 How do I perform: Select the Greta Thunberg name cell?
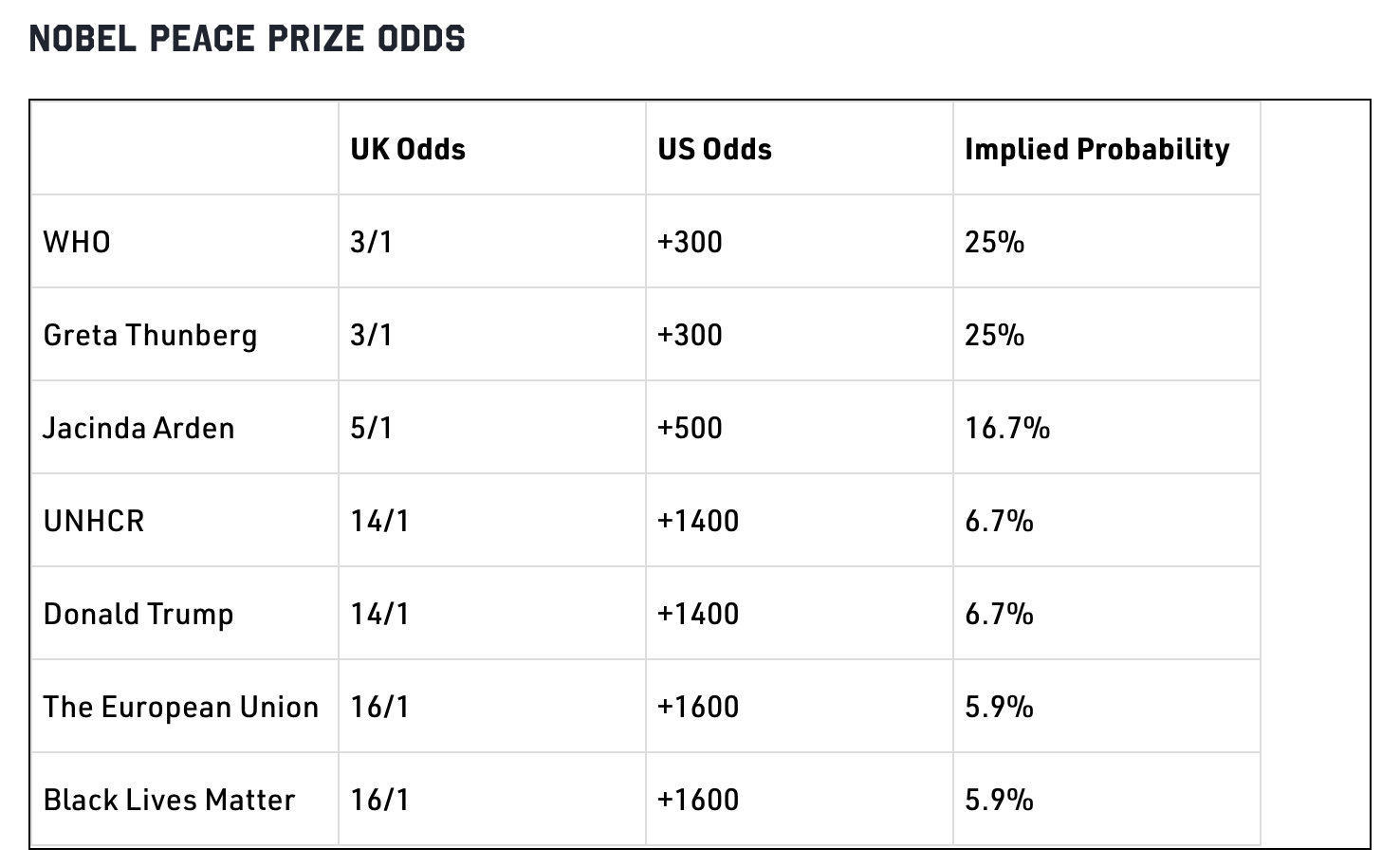pyautogui.click(x=150, y=335)
